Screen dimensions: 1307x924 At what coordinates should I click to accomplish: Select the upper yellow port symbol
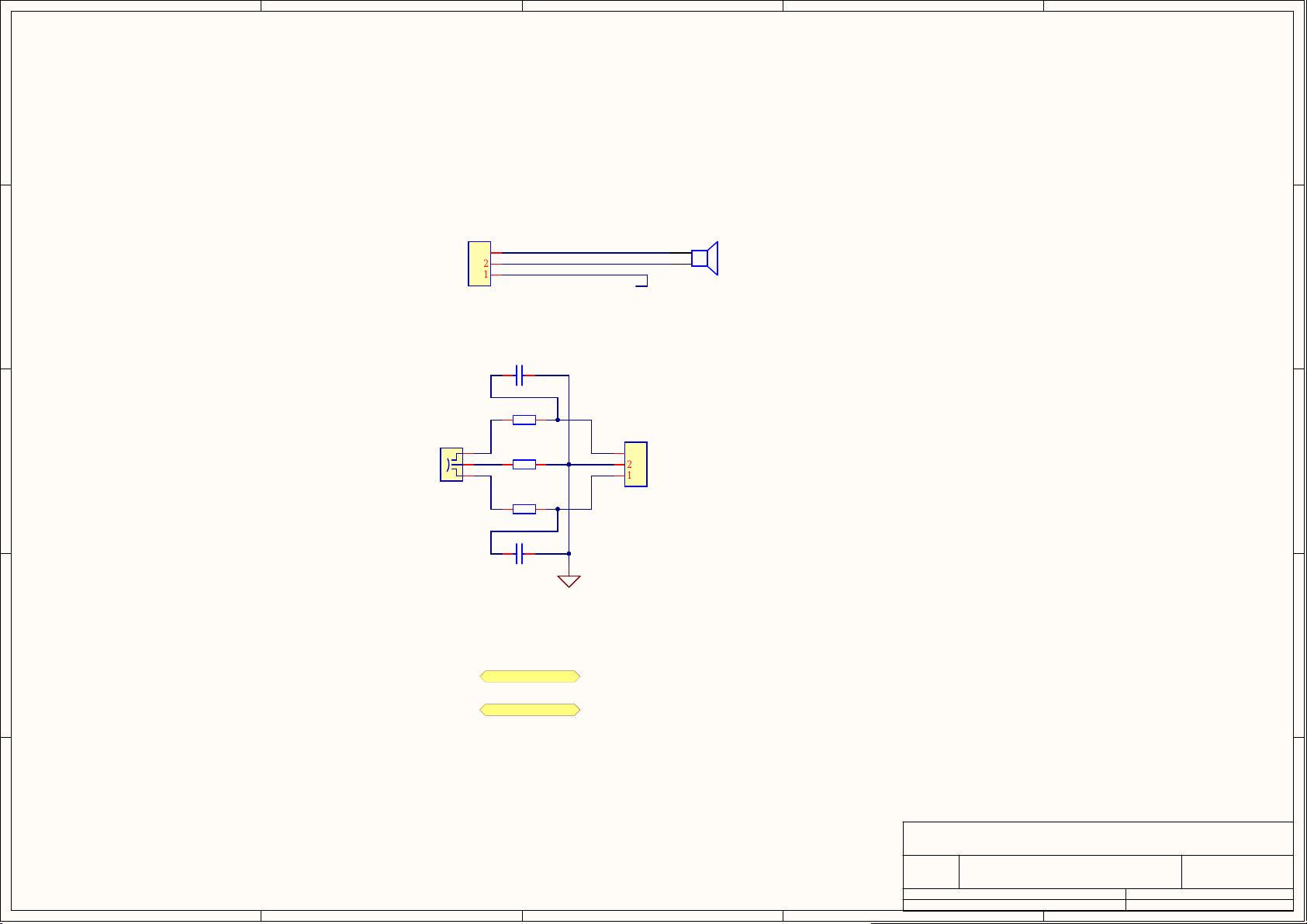tap(530, 677)
